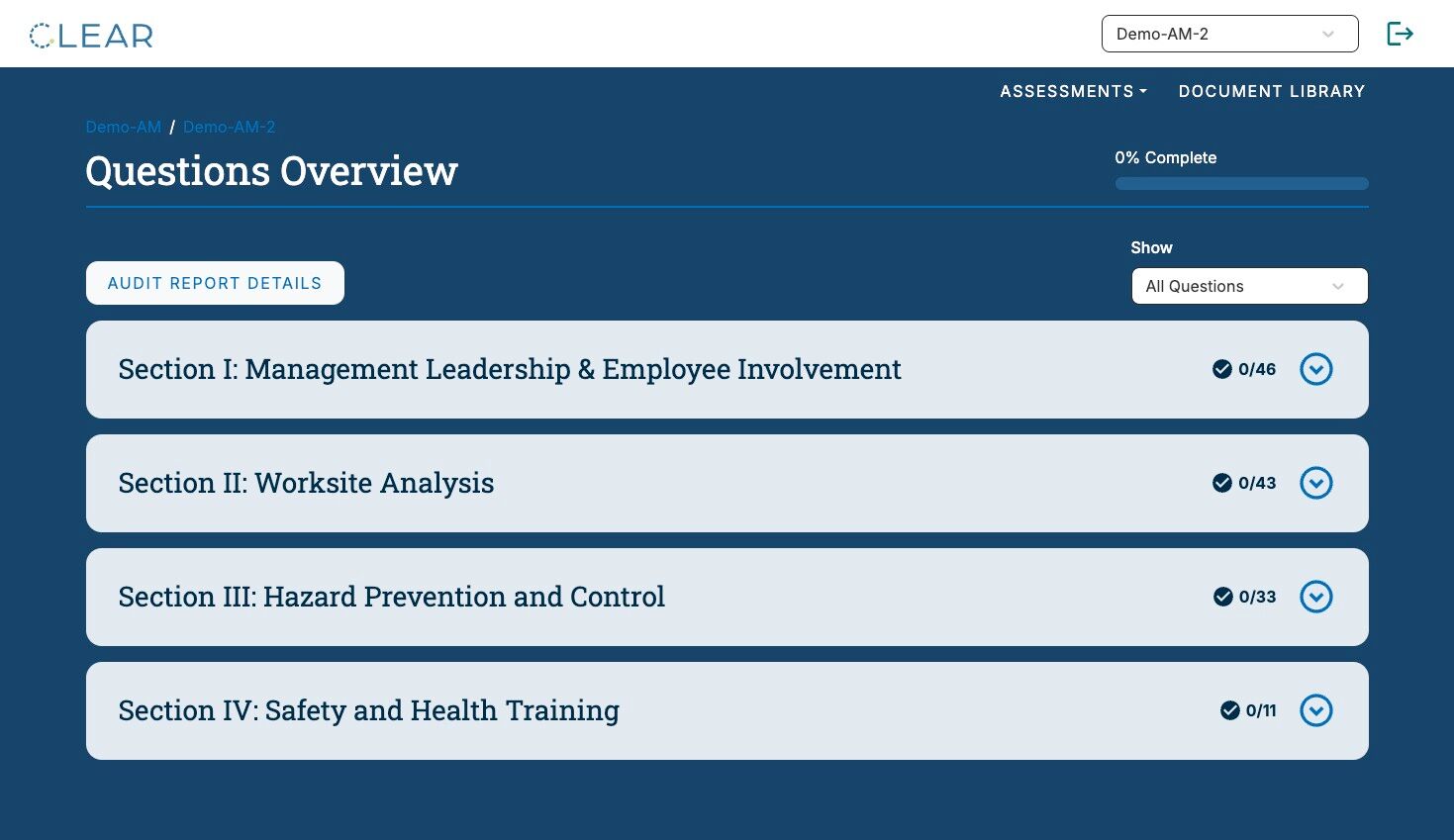1454x840 pixels.
Task: Click Section I completion checkmark icon
Action: (1222, 369)
